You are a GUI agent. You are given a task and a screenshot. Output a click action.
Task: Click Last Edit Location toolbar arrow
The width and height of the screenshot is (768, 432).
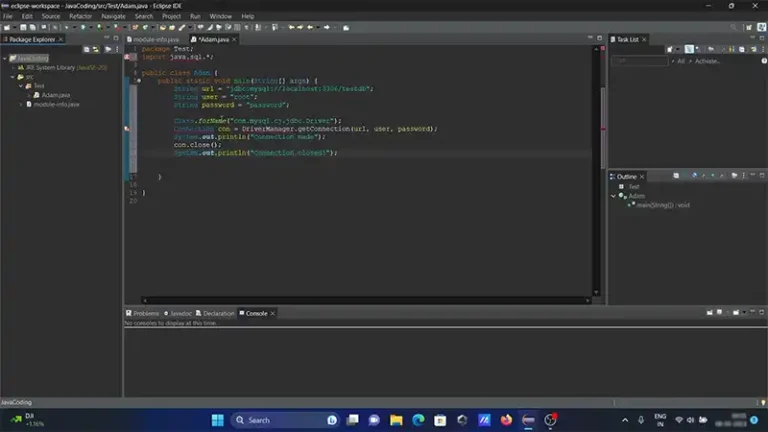pos(291,27)
